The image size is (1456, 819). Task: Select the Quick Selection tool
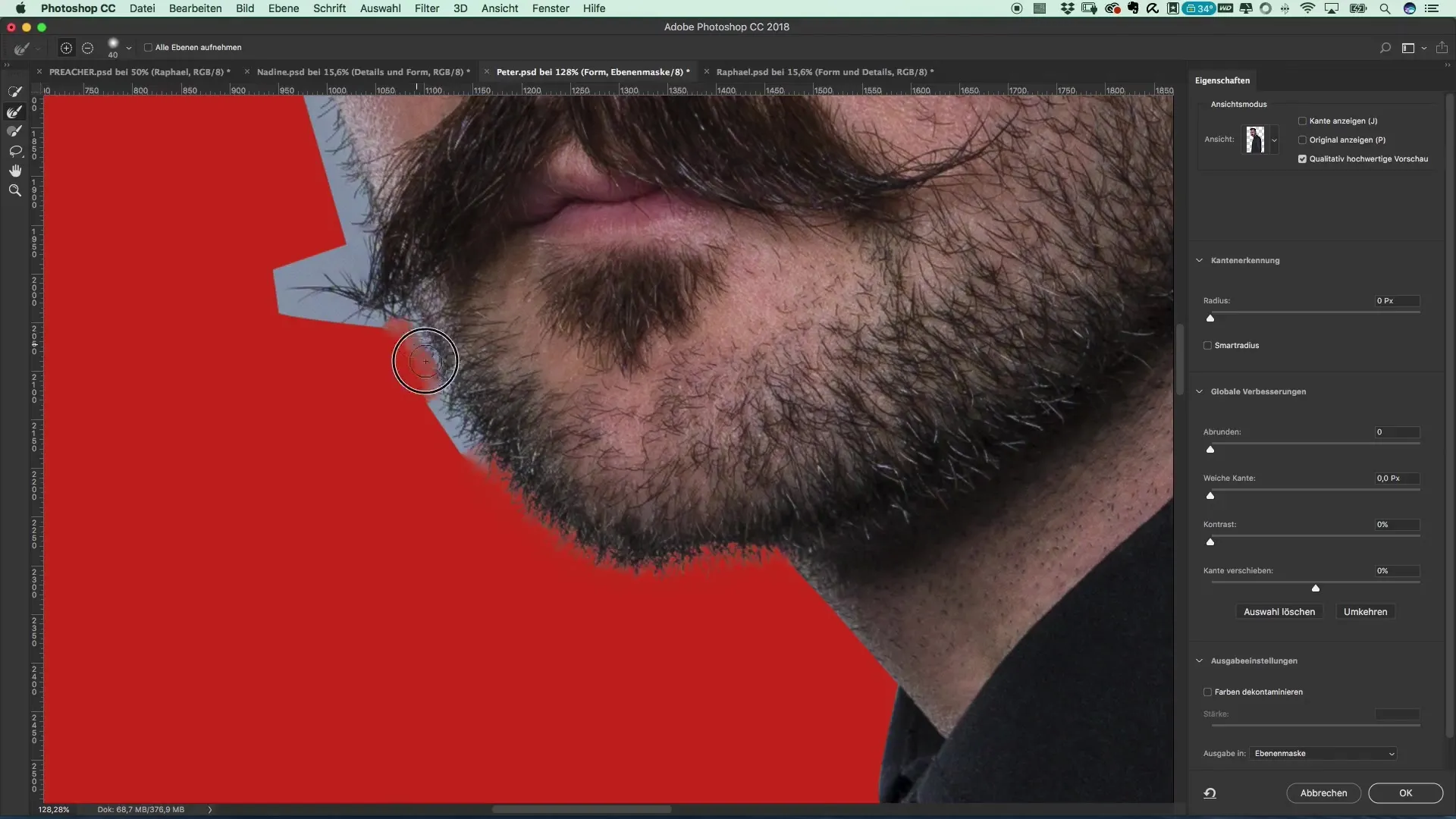click(x=14, y=92)
